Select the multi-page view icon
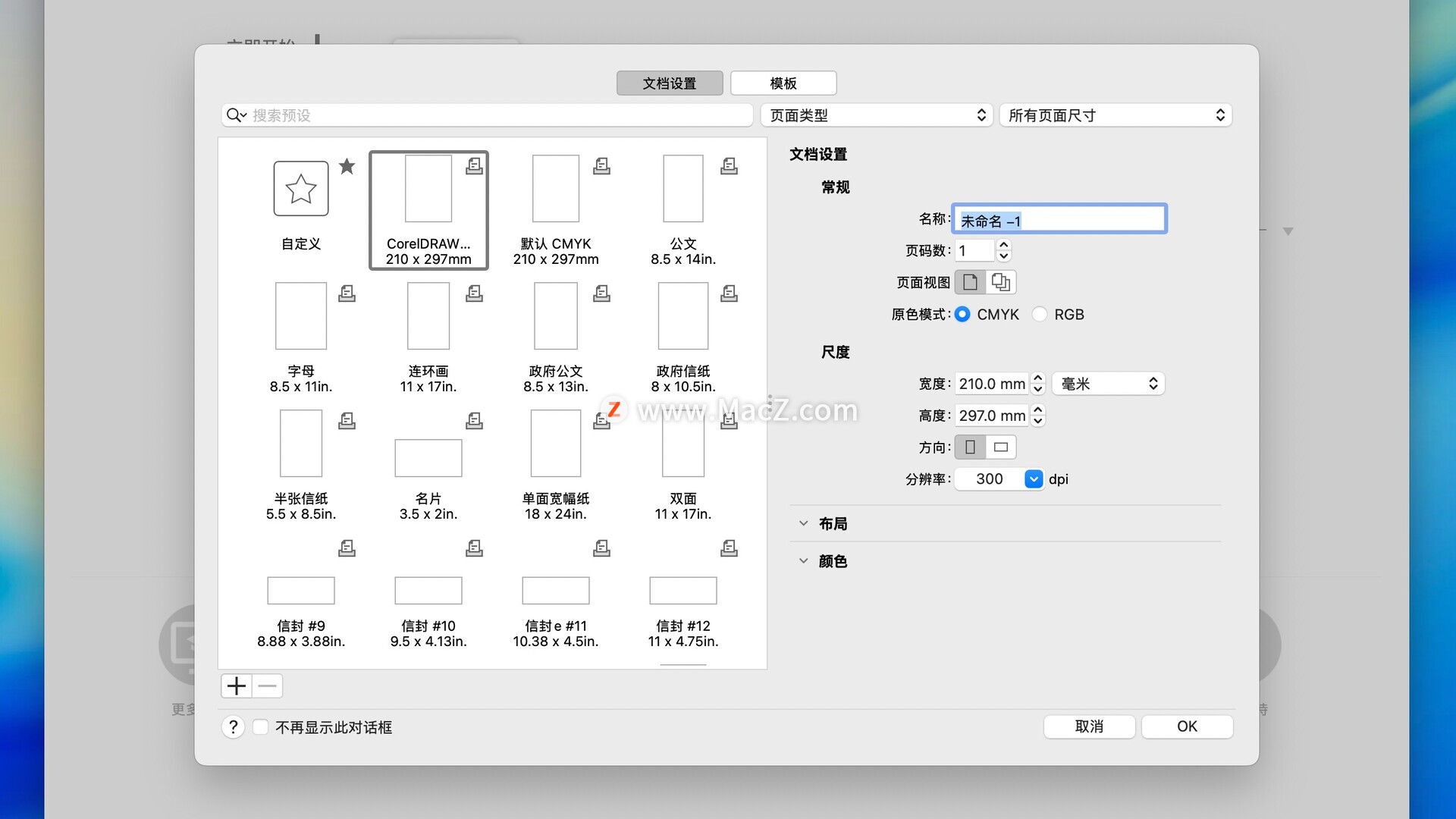 click(x=1001, y=282)
